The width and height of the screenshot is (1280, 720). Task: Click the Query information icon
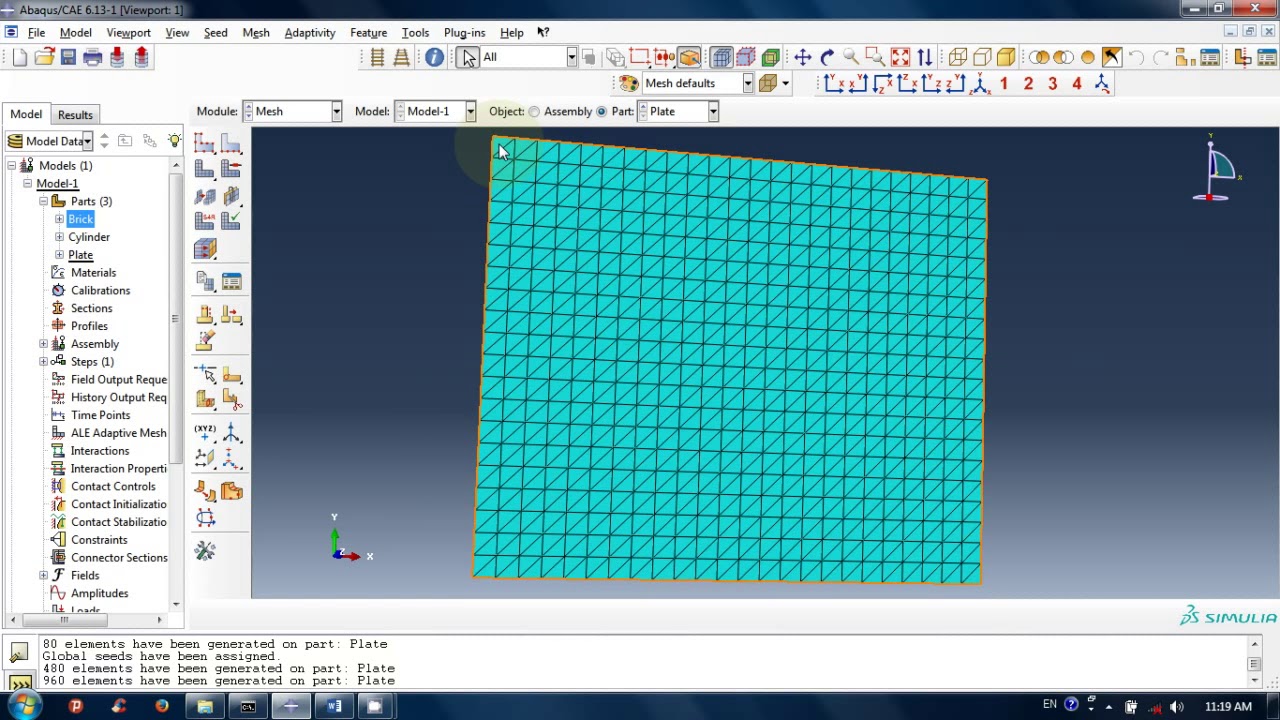(x=434, y=57)
